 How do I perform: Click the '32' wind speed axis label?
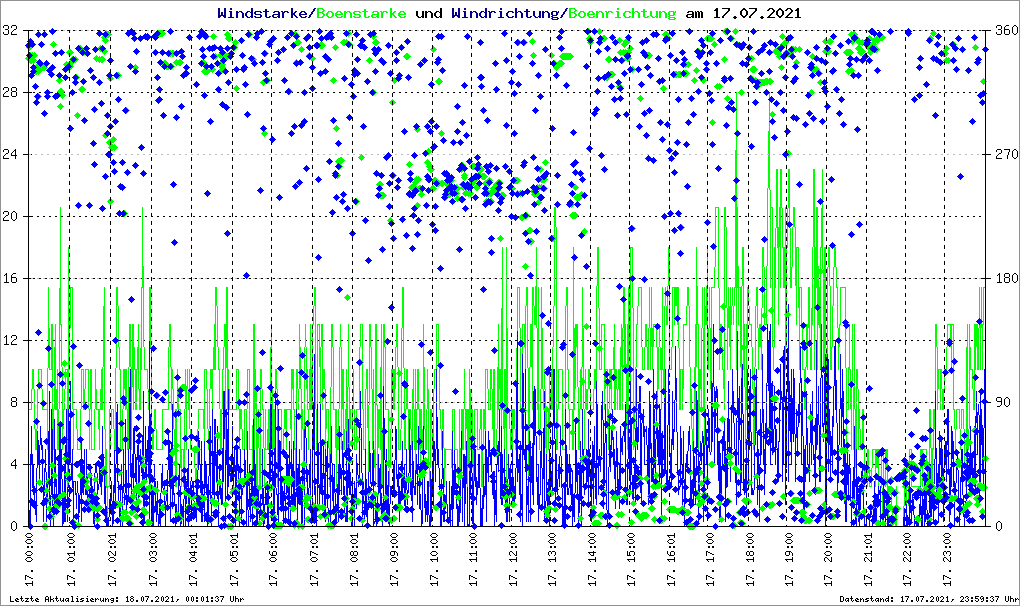9,31
